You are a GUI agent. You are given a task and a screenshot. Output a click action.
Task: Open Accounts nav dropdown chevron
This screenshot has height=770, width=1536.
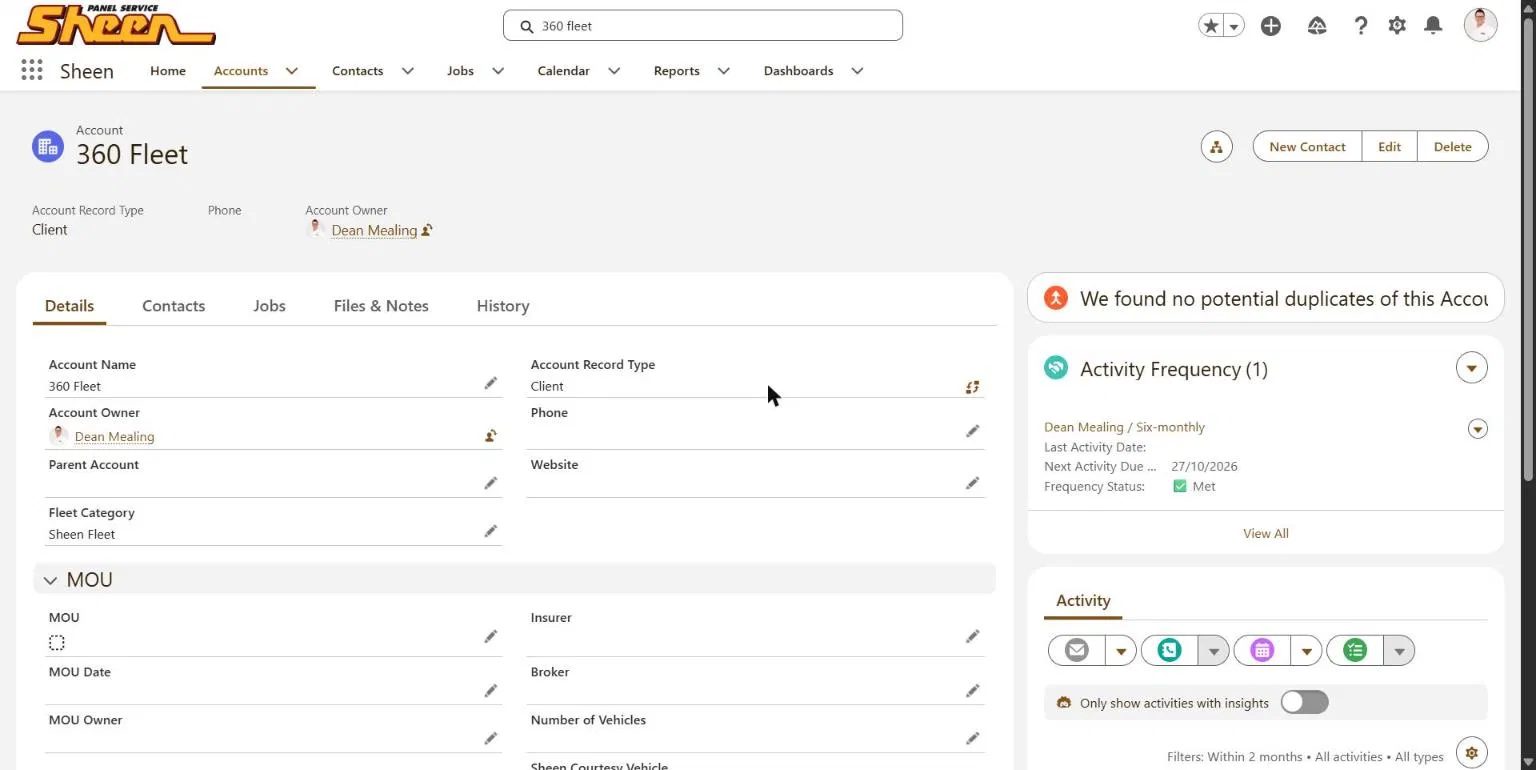(292, 71)
